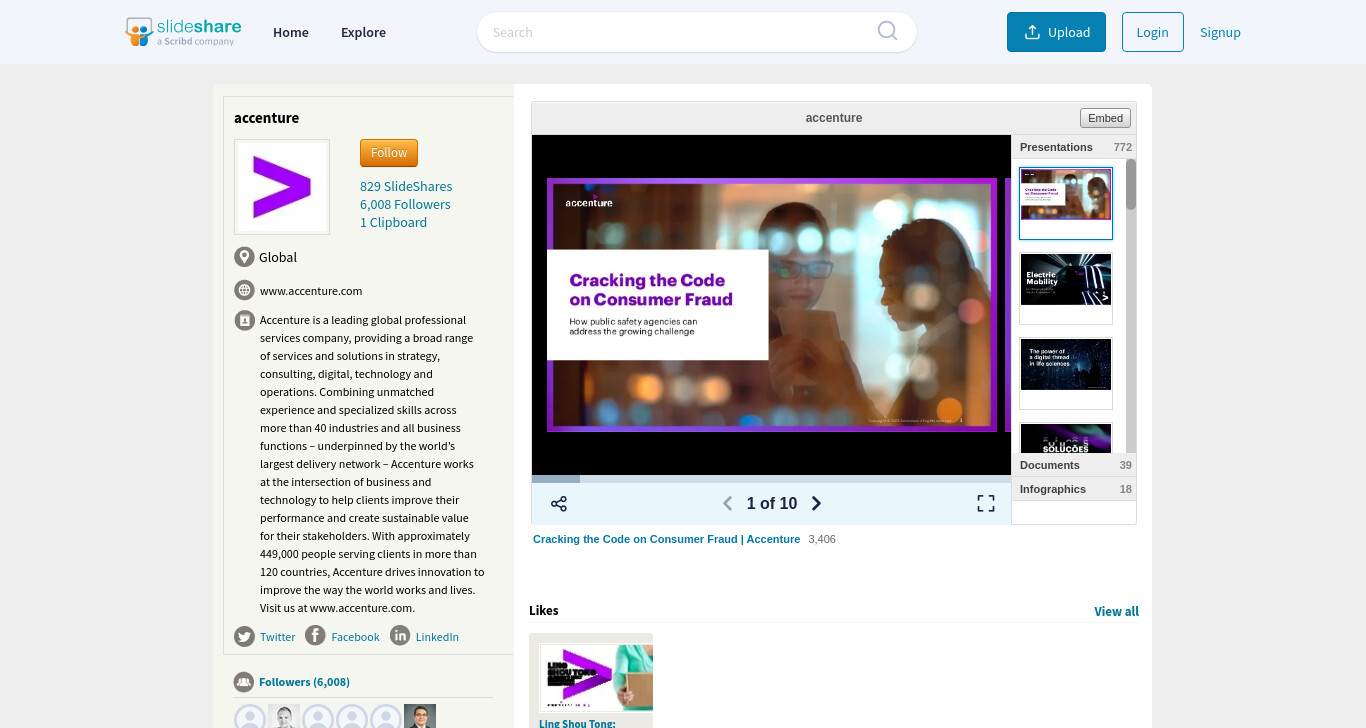The width and height of the screenshot is (1366, 728).
Task: Click the main Cracking the Code slide
Action: click(x=772, y=305)
